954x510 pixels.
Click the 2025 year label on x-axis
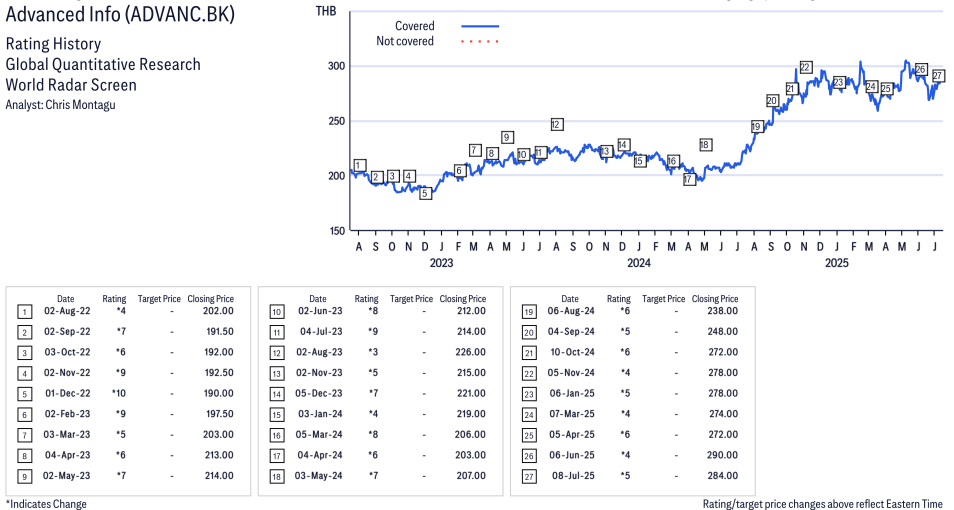[837, 263]
